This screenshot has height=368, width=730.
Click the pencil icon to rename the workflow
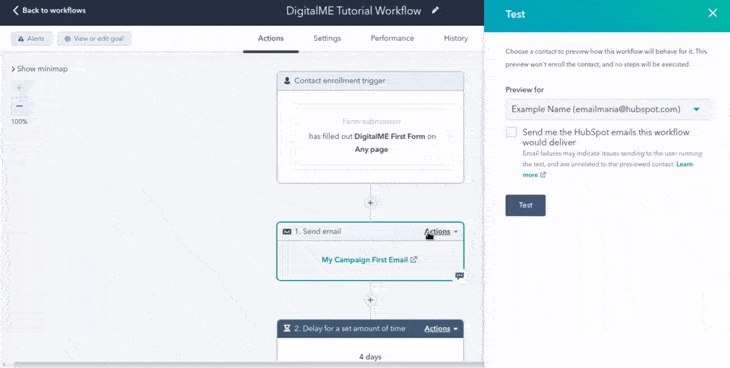click(435, 10)
